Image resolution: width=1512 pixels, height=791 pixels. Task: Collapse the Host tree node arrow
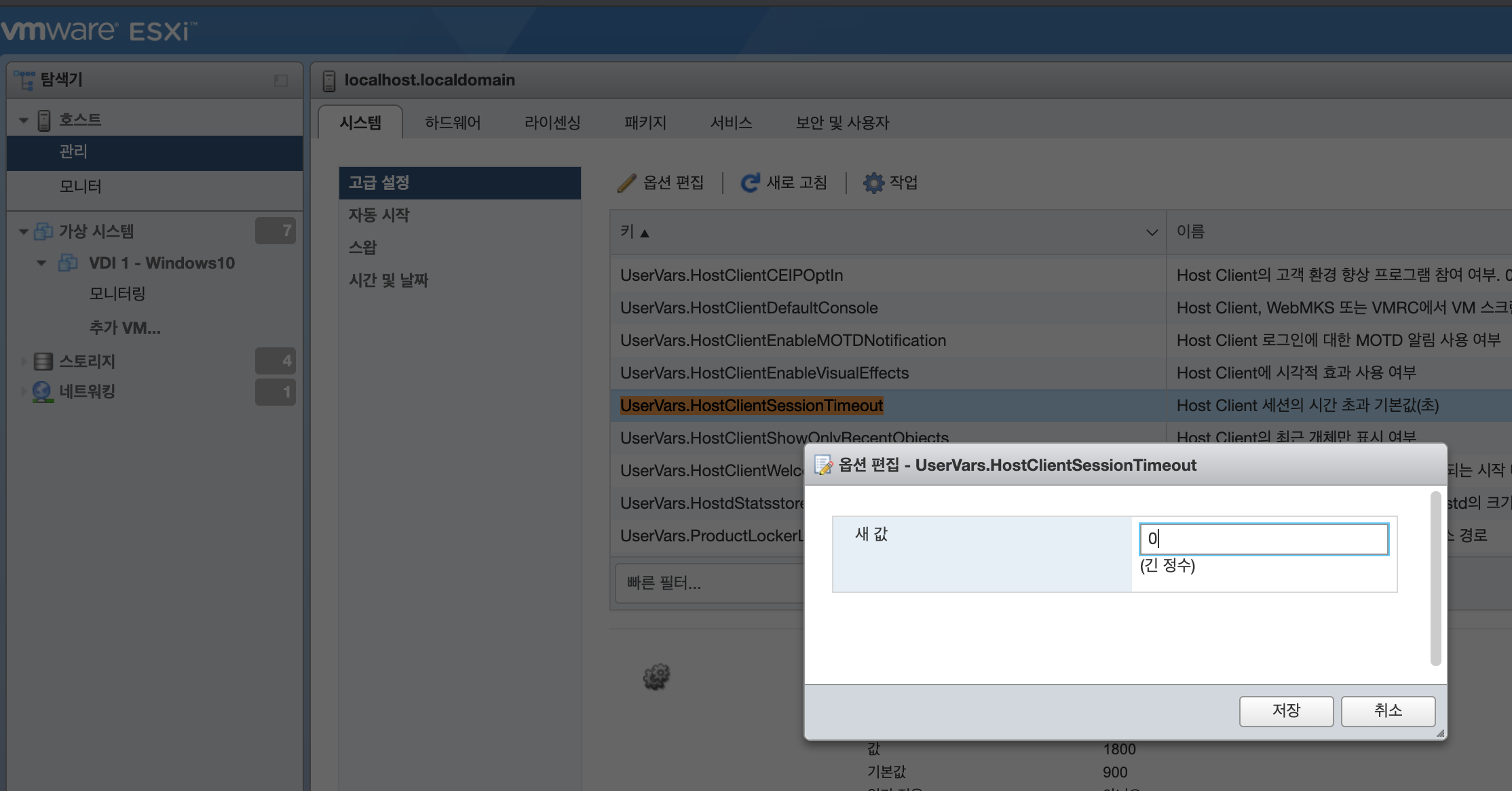coord(24,121)
